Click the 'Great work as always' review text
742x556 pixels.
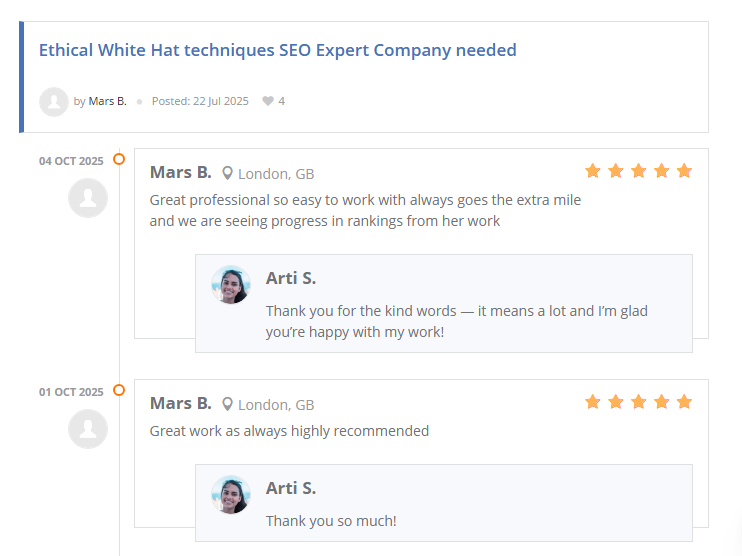(x=289, y=431)
